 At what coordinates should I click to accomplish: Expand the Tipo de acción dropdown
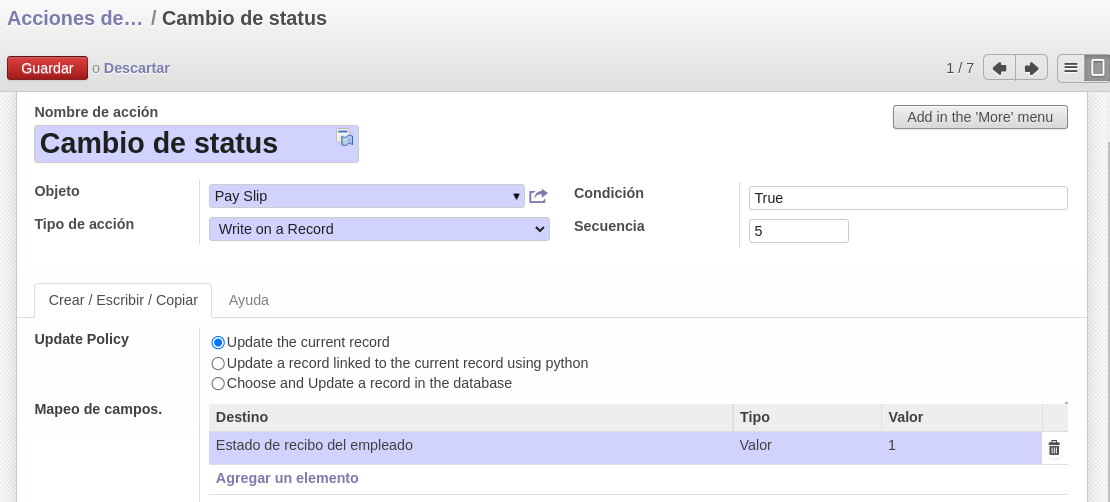click(379, 229)
